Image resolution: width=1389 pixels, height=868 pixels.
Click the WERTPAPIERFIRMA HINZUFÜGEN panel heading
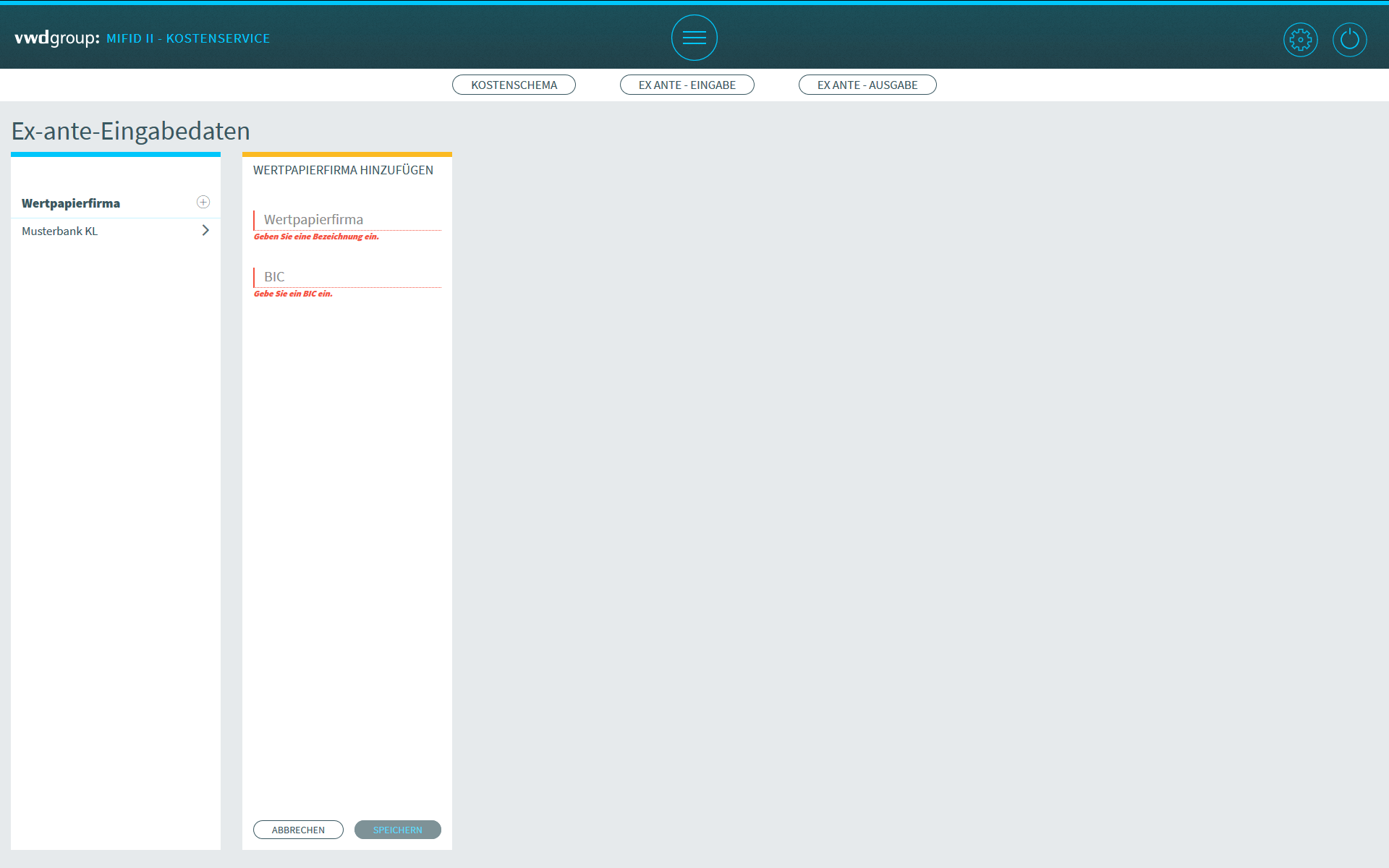point(343,170)
